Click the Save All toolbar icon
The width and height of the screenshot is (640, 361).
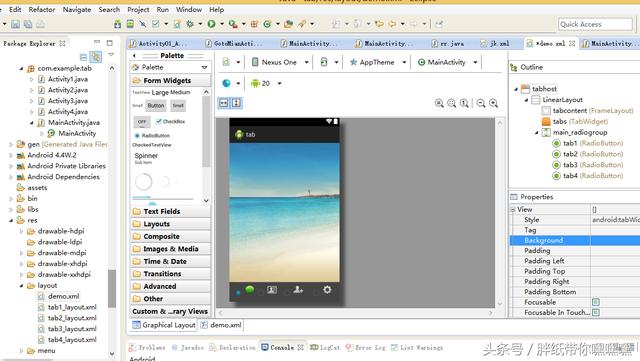point(28,24)
